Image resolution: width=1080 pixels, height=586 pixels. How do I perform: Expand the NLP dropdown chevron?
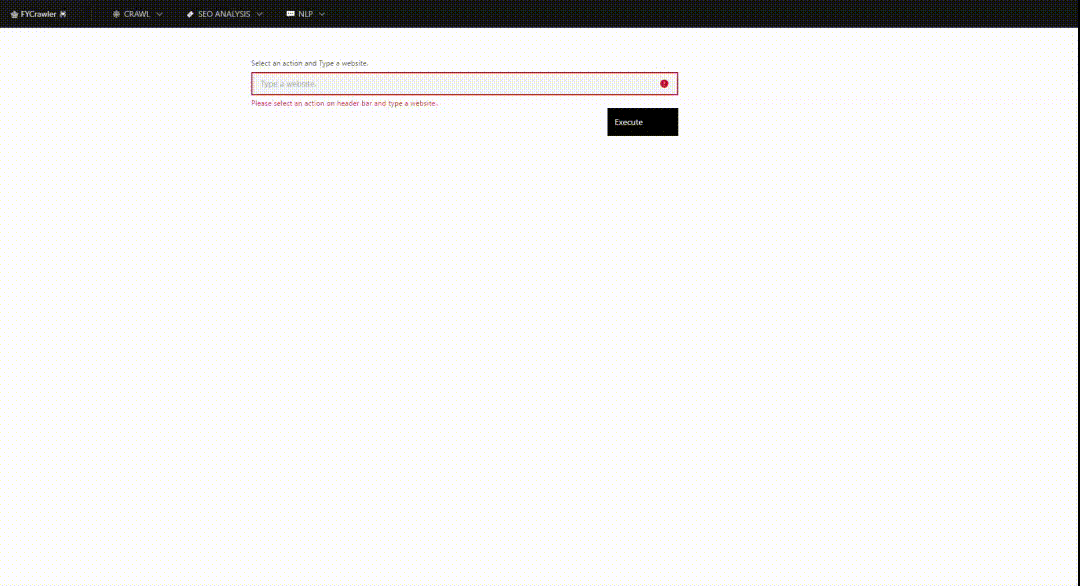pyautogui.click(x=322, y=14)
